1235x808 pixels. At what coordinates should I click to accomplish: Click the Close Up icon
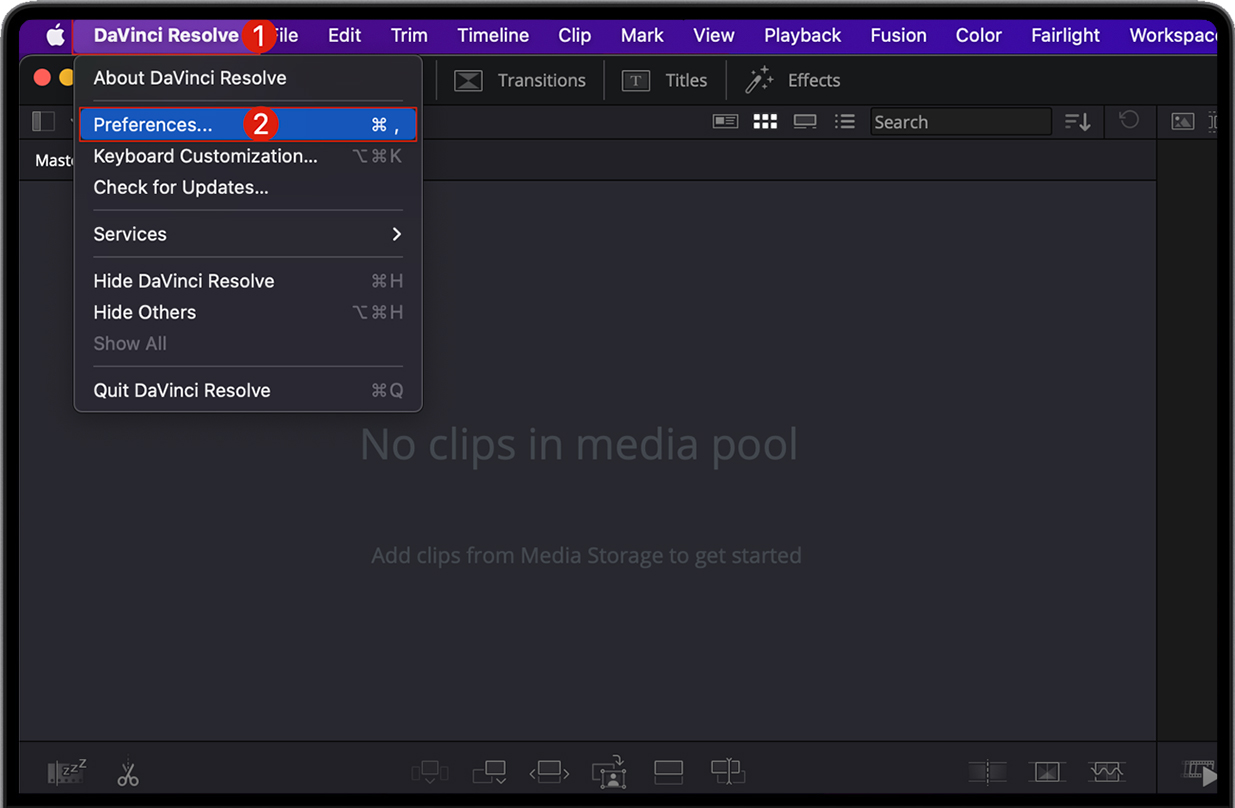[609, 771]
